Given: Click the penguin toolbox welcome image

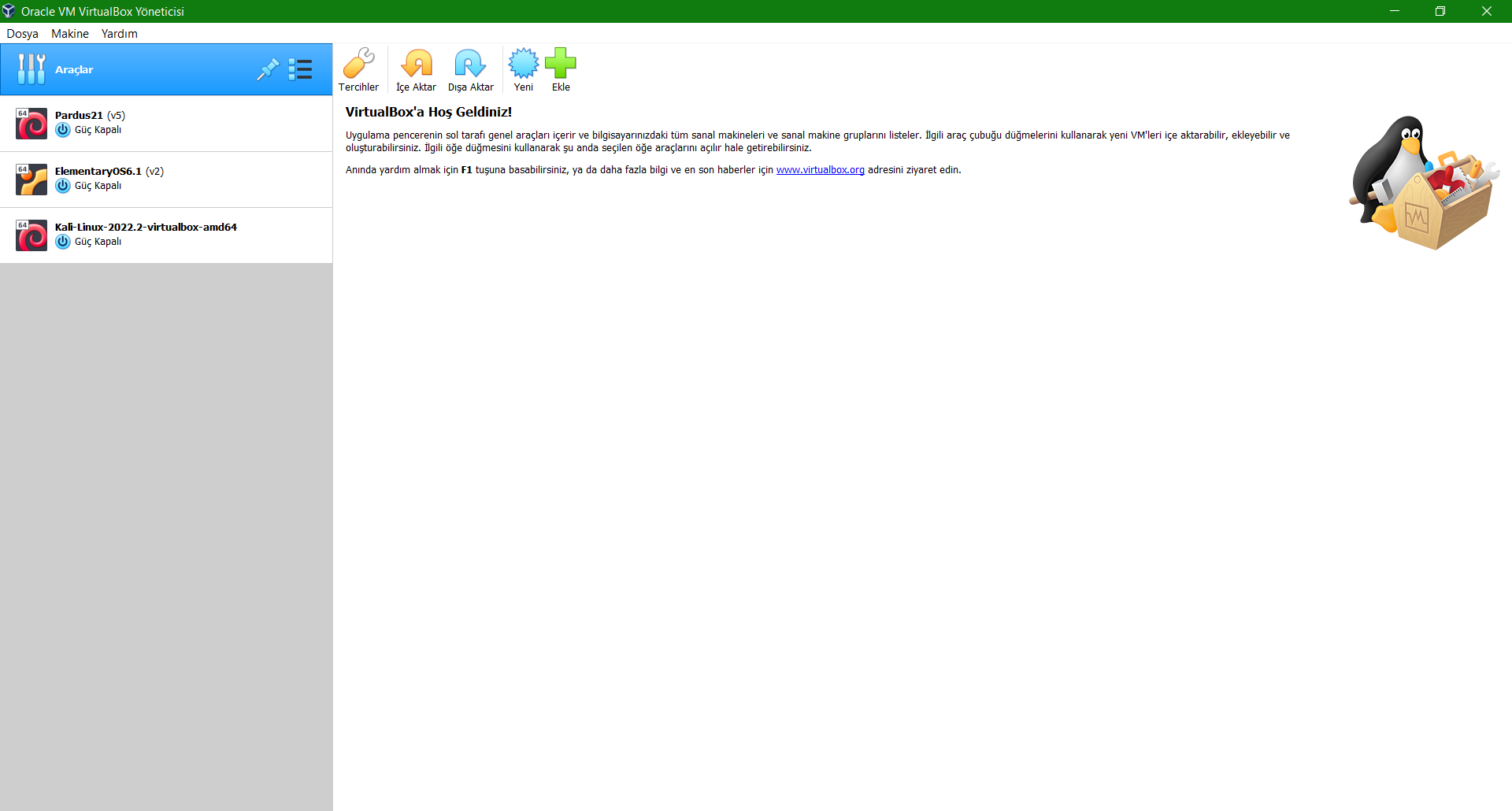Looking at the screenshot, I should pyautogui.click(x=1424, y=183).
